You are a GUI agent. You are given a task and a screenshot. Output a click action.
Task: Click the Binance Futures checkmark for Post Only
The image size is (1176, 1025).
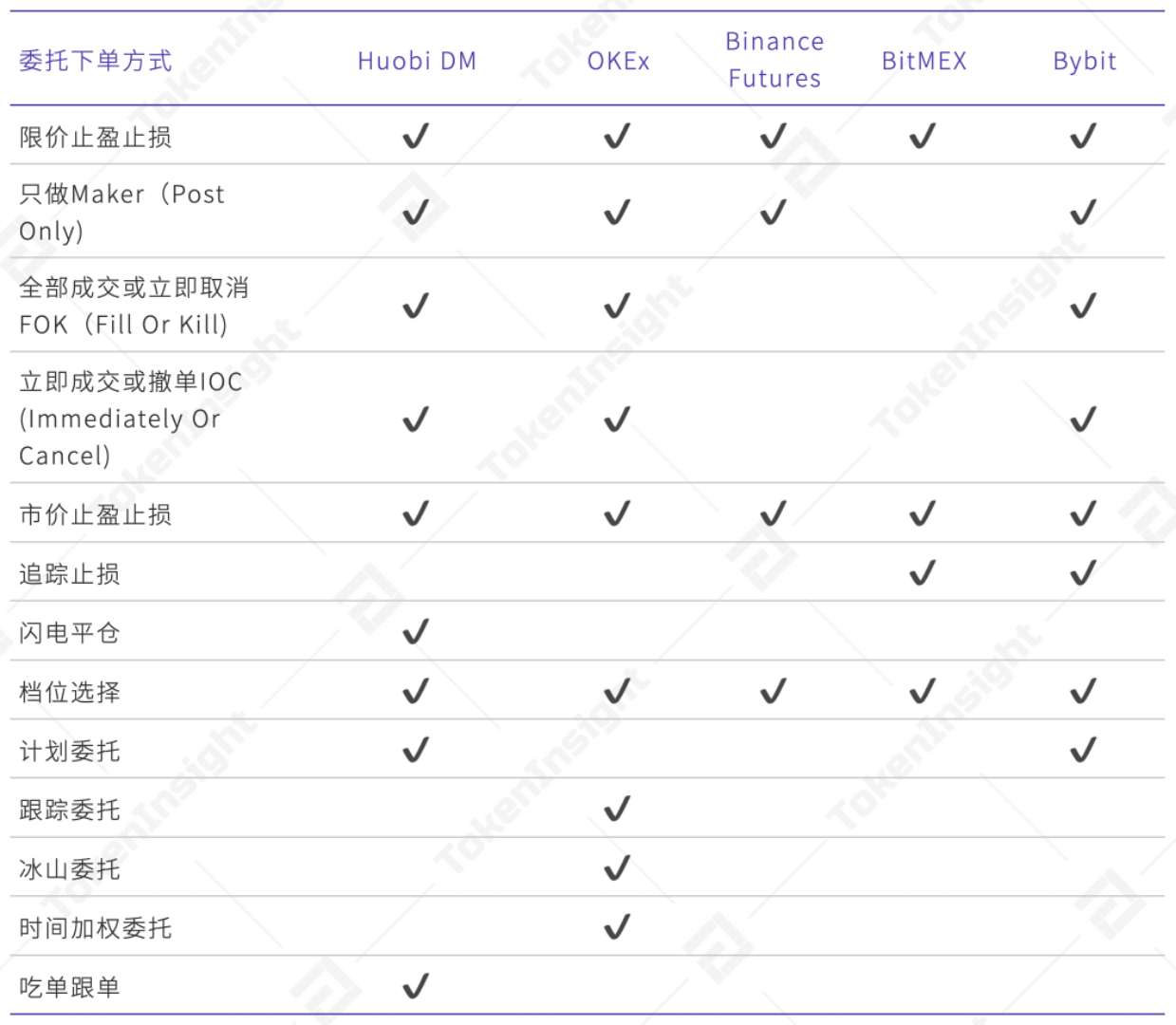(x=774, y=212)
